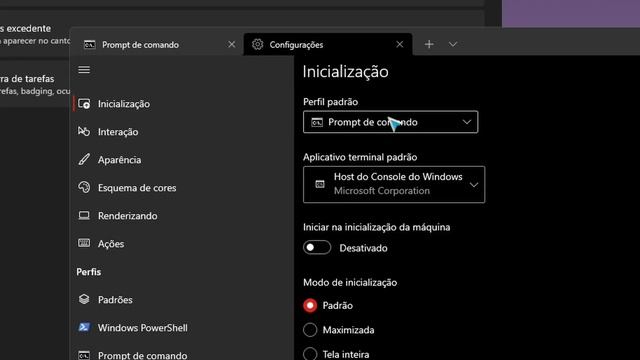Expand the Aplicativo terminal padrão dropdown
640x360 pixels.
(x=394, y=184)
